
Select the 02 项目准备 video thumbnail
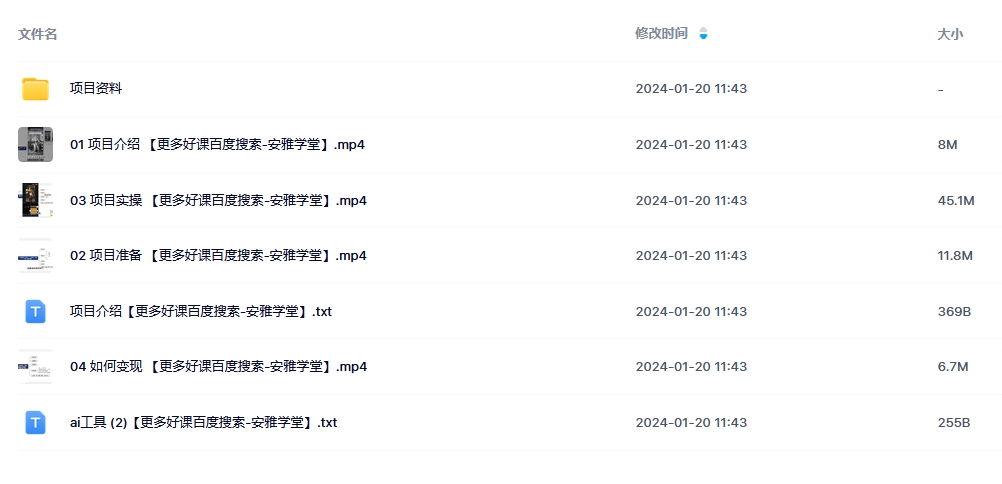tap(35, 256)
